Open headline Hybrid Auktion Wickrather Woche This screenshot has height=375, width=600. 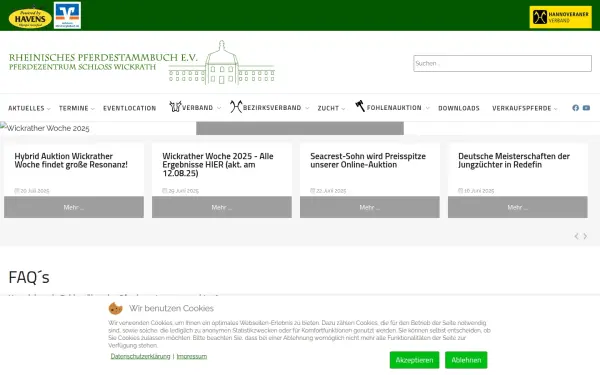(71, 160)
